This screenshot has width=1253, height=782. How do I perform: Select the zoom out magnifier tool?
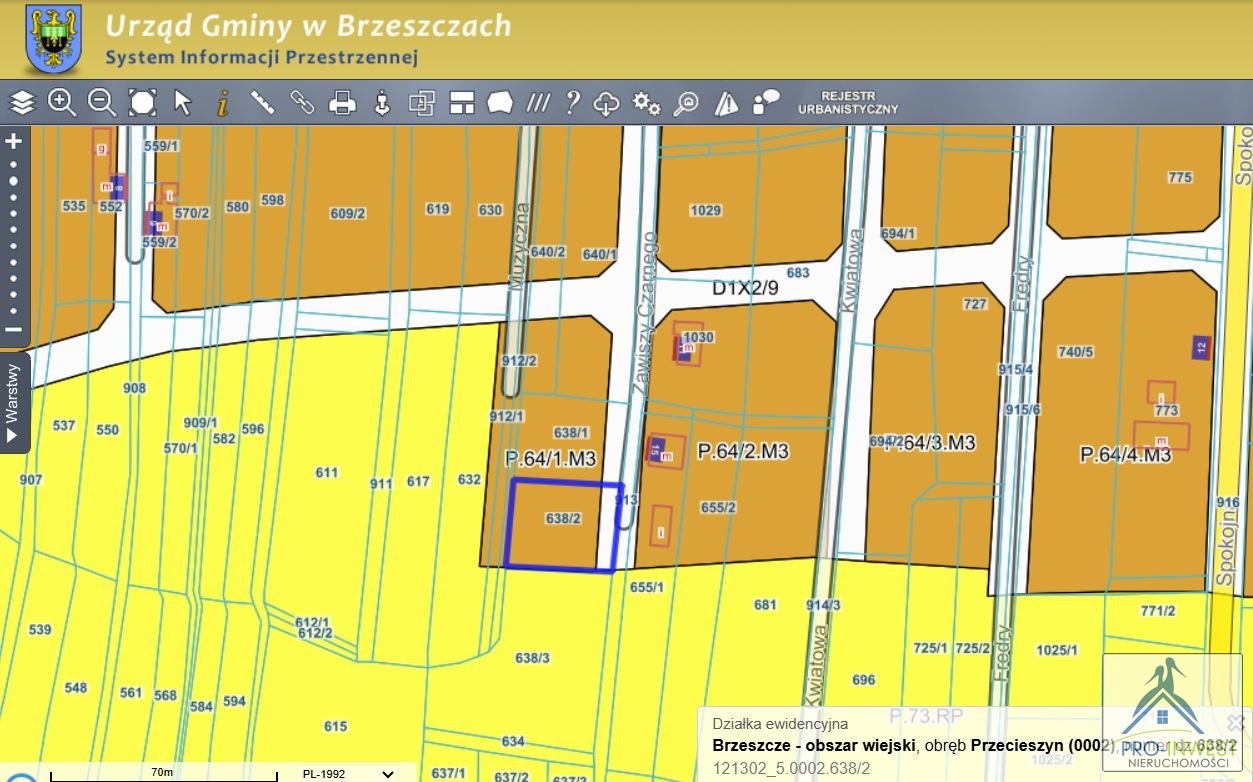pos(102,102)
